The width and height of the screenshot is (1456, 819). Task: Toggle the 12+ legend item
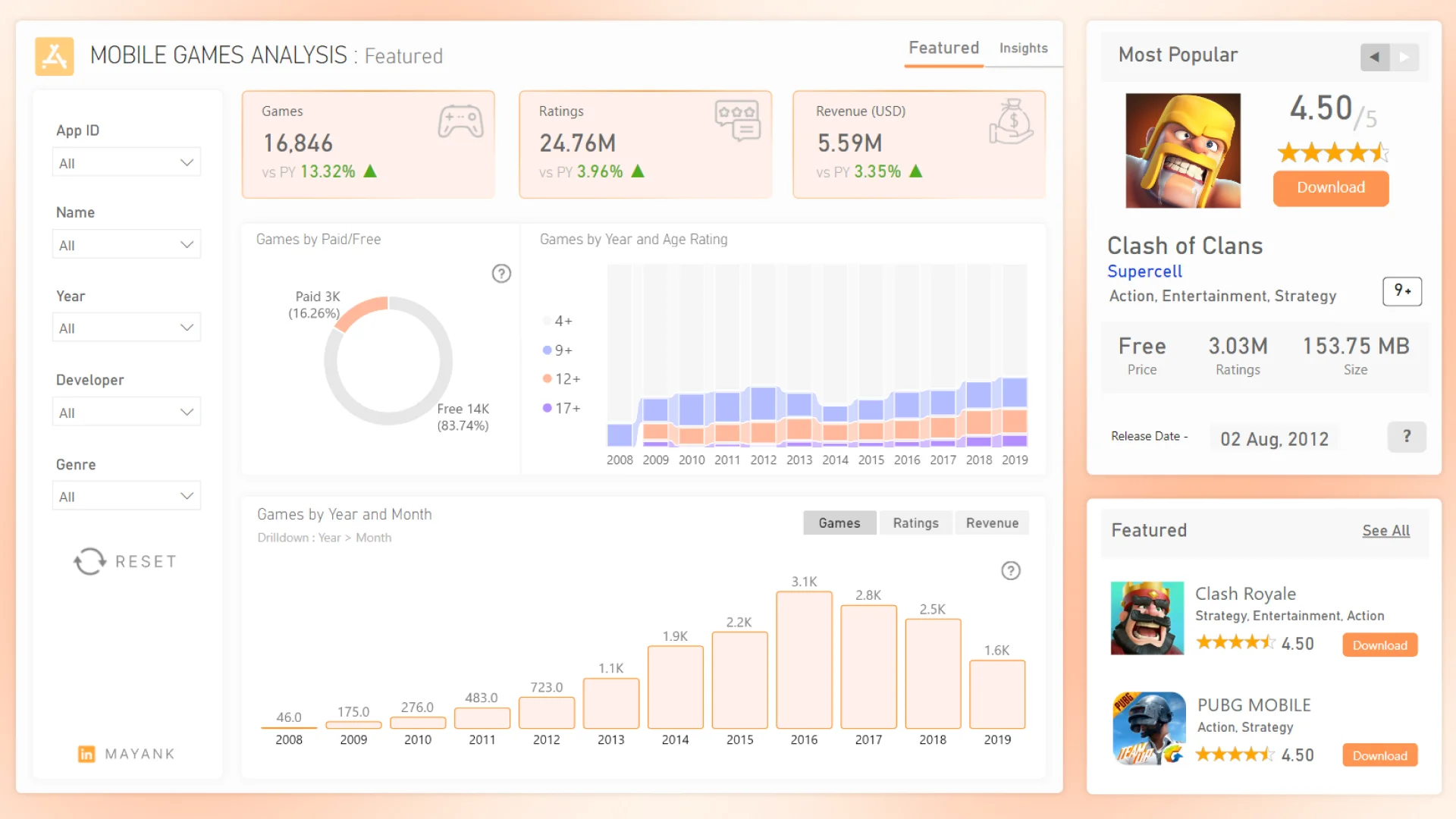coord(562,379)
